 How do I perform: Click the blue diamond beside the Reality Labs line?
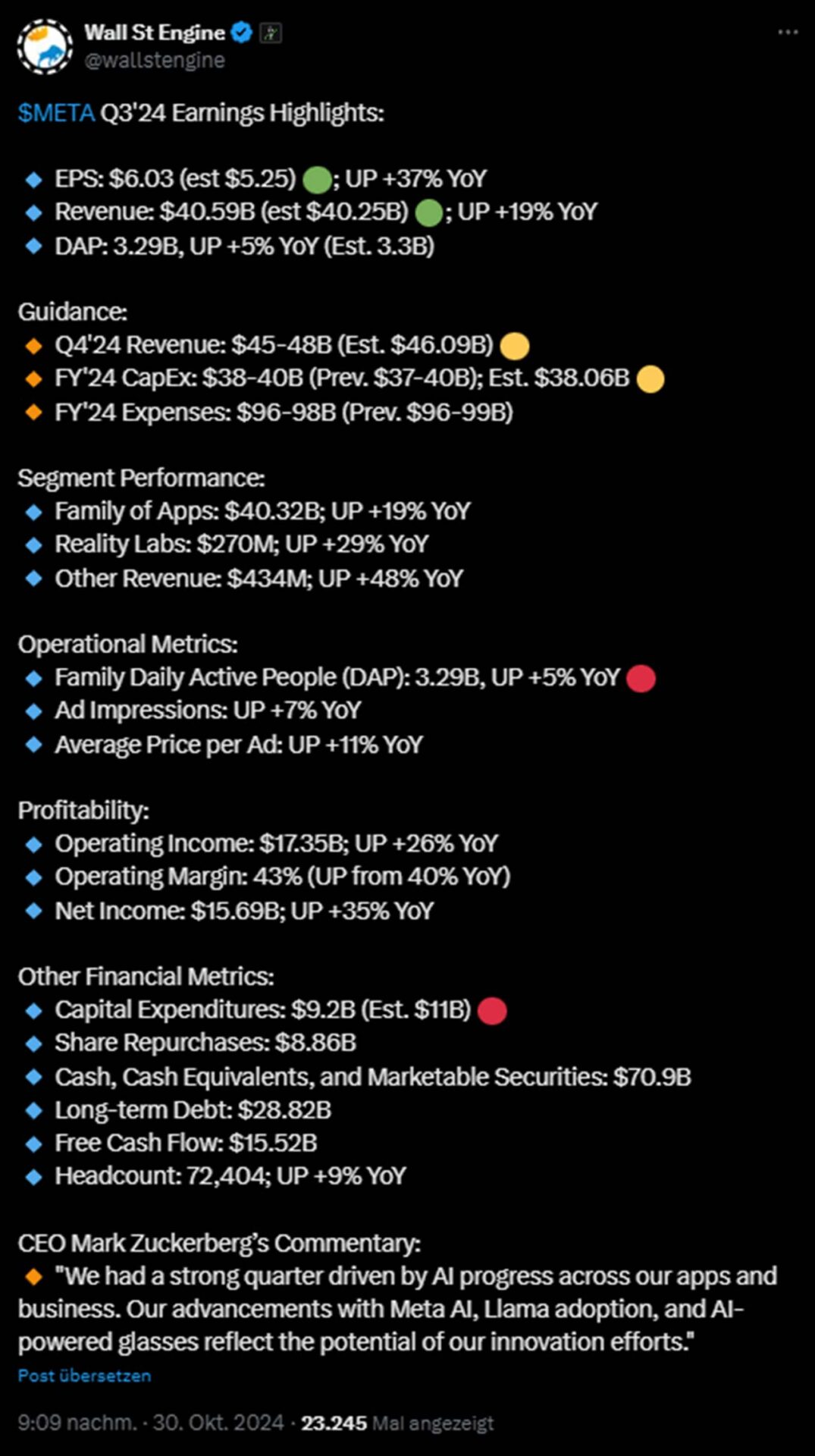[x=33, y=544]
